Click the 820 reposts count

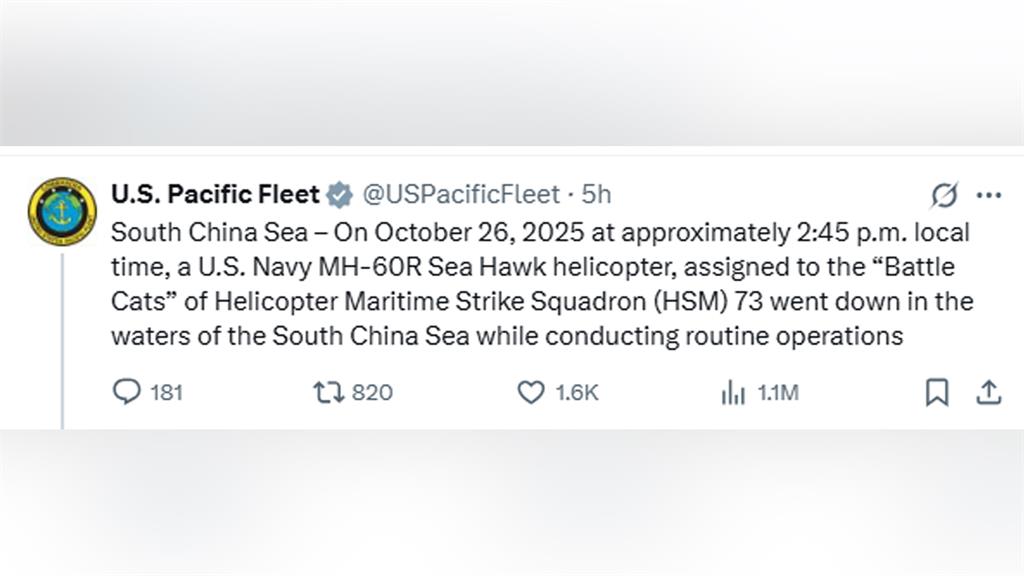point(372,393)
